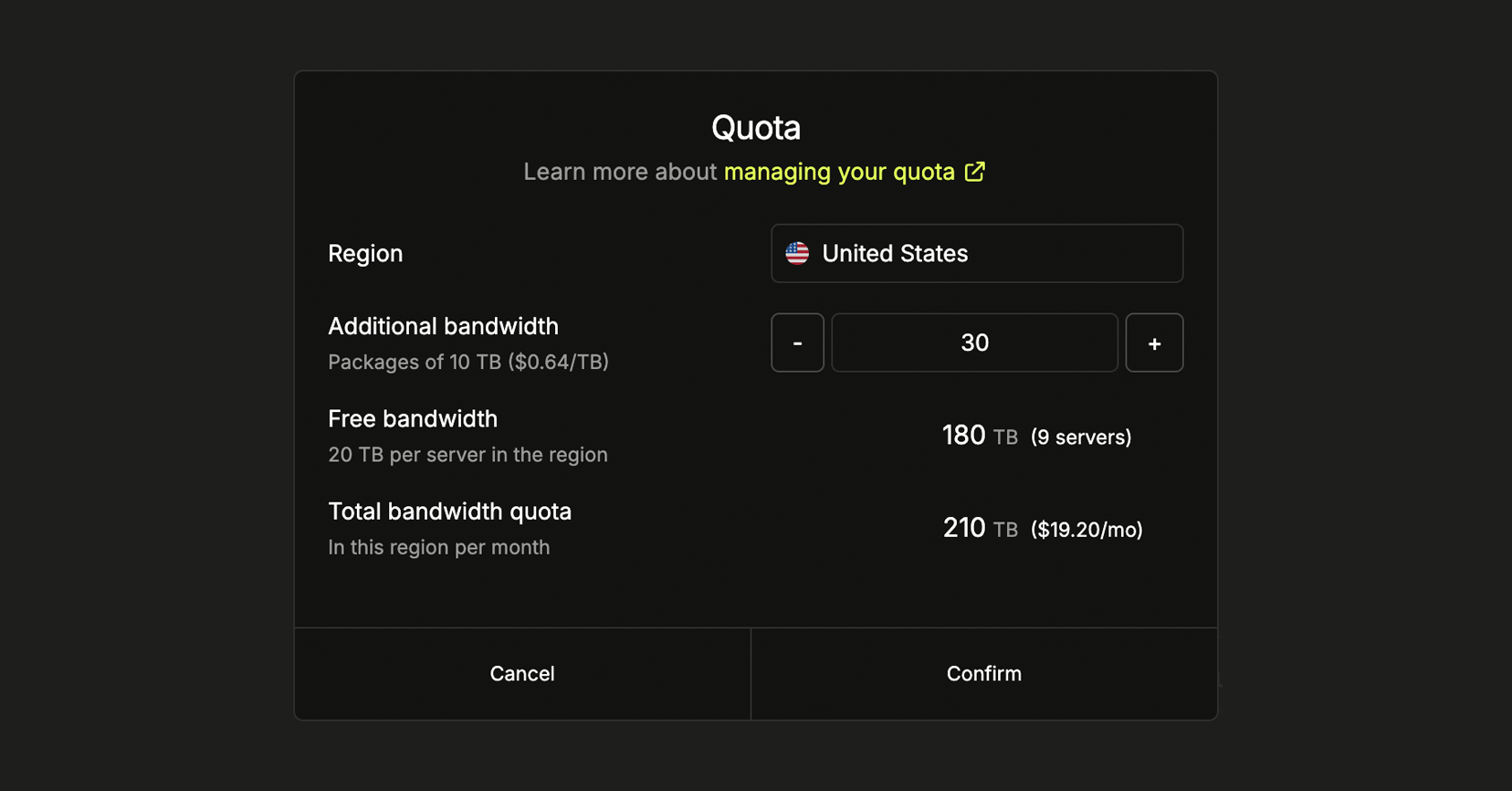The width and height of the screenshot is (1512, 791).
Task: Open the Region selector showing United States
Action: (x=976, y=253)
